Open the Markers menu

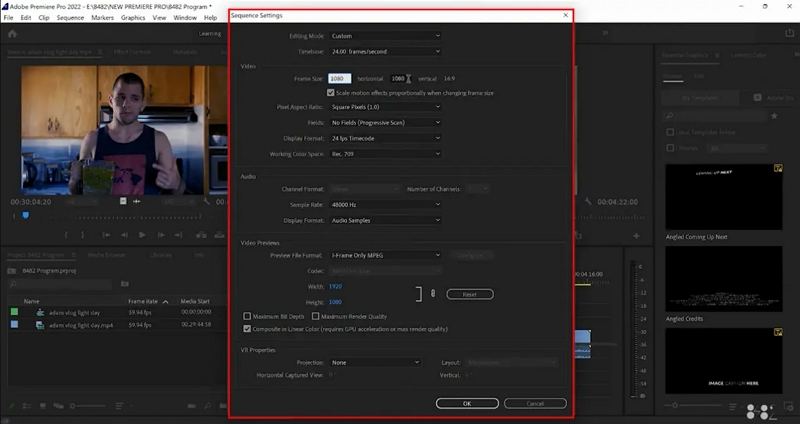click(x=103, y=18)
